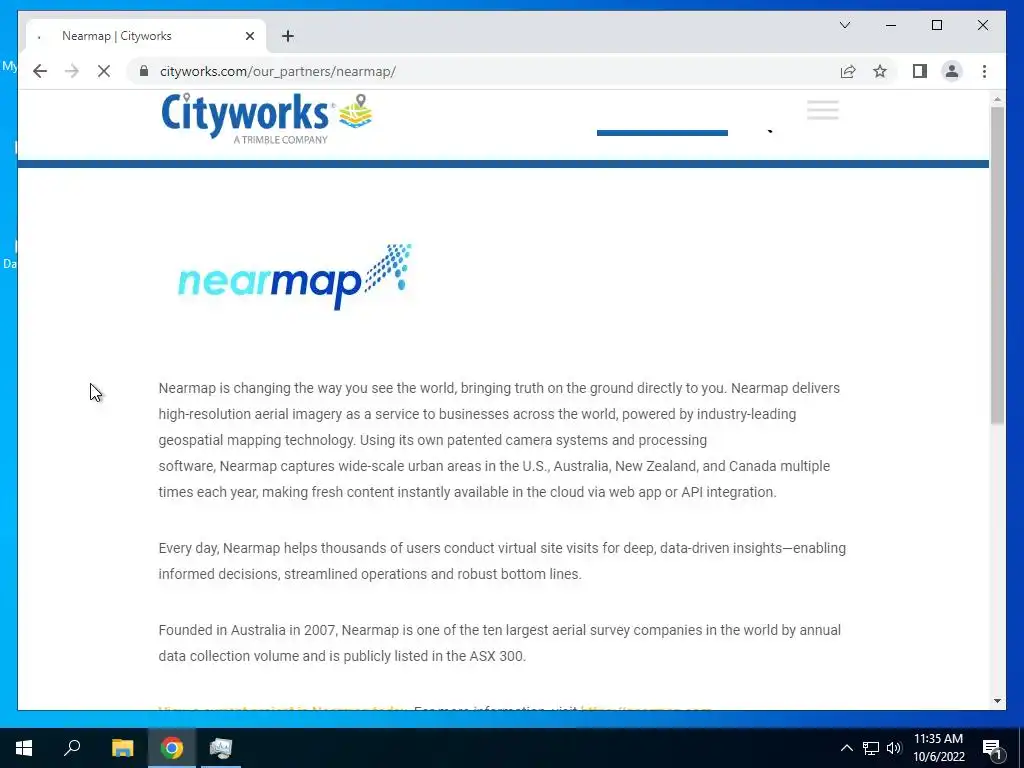Close the Nearmap | Cityworks tab

pos(249,36)
